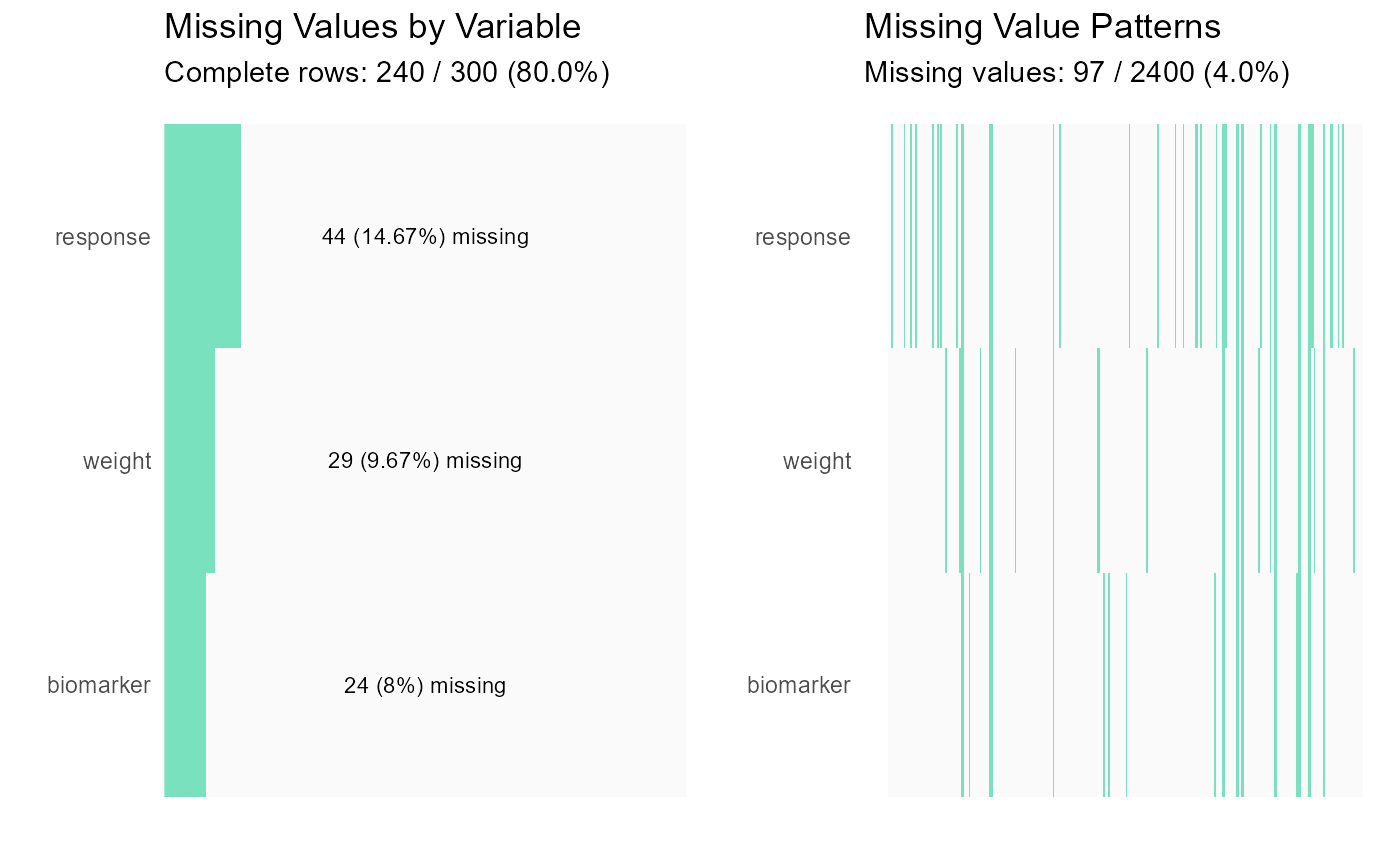Select the green biomarker bar in left chart
This screenshot has width=1400, height=866.
coord(185,685)
